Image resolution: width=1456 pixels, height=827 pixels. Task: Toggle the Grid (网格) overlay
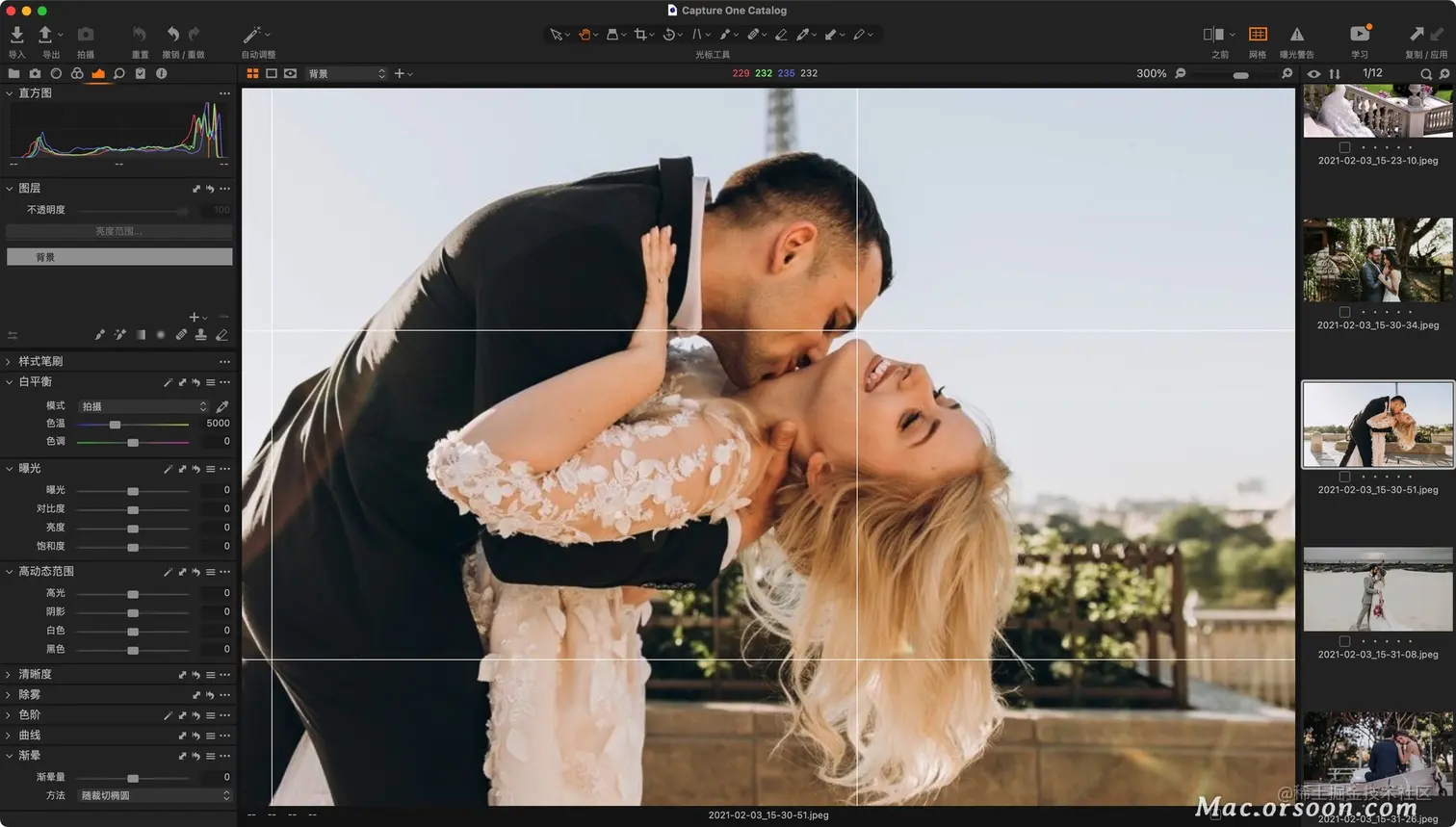(x=1258, y=35)
